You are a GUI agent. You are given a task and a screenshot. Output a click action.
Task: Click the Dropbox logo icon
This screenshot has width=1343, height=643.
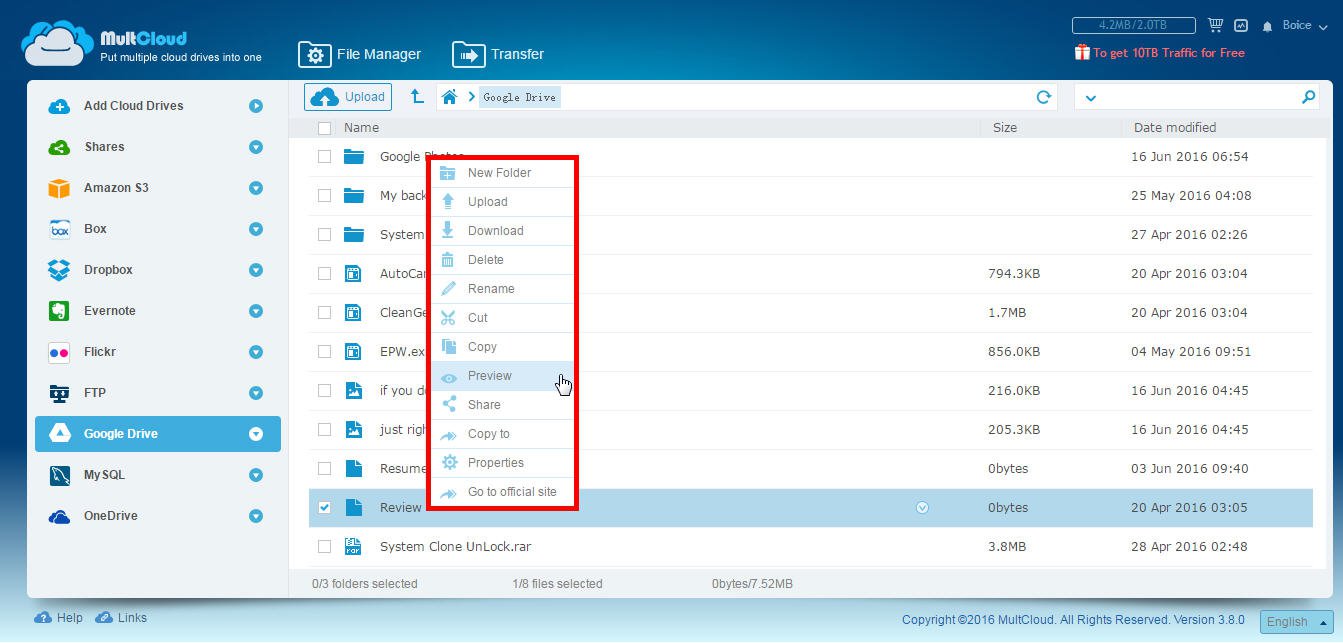[59, 270]
